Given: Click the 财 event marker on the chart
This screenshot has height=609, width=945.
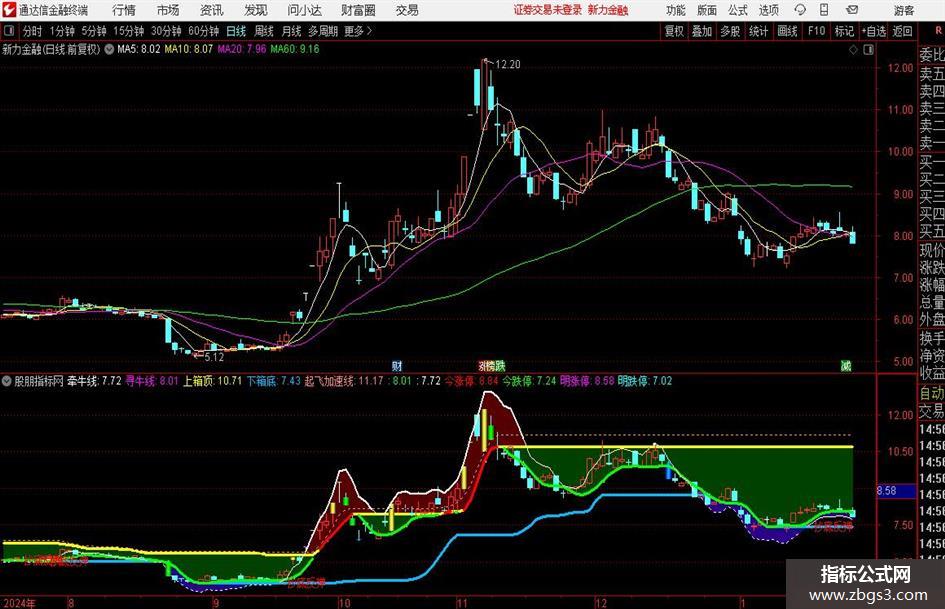Looking at the screenshot, I should tap(397, 365).
